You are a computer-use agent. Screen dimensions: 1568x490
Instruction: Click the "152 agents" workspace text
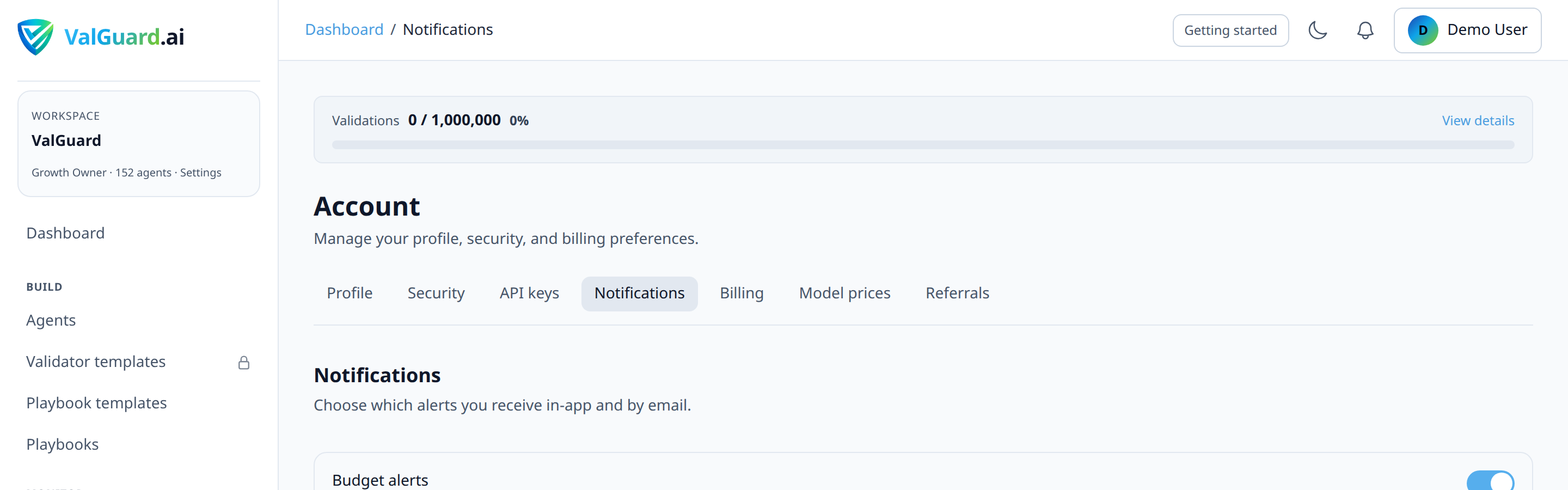point(143,173)
